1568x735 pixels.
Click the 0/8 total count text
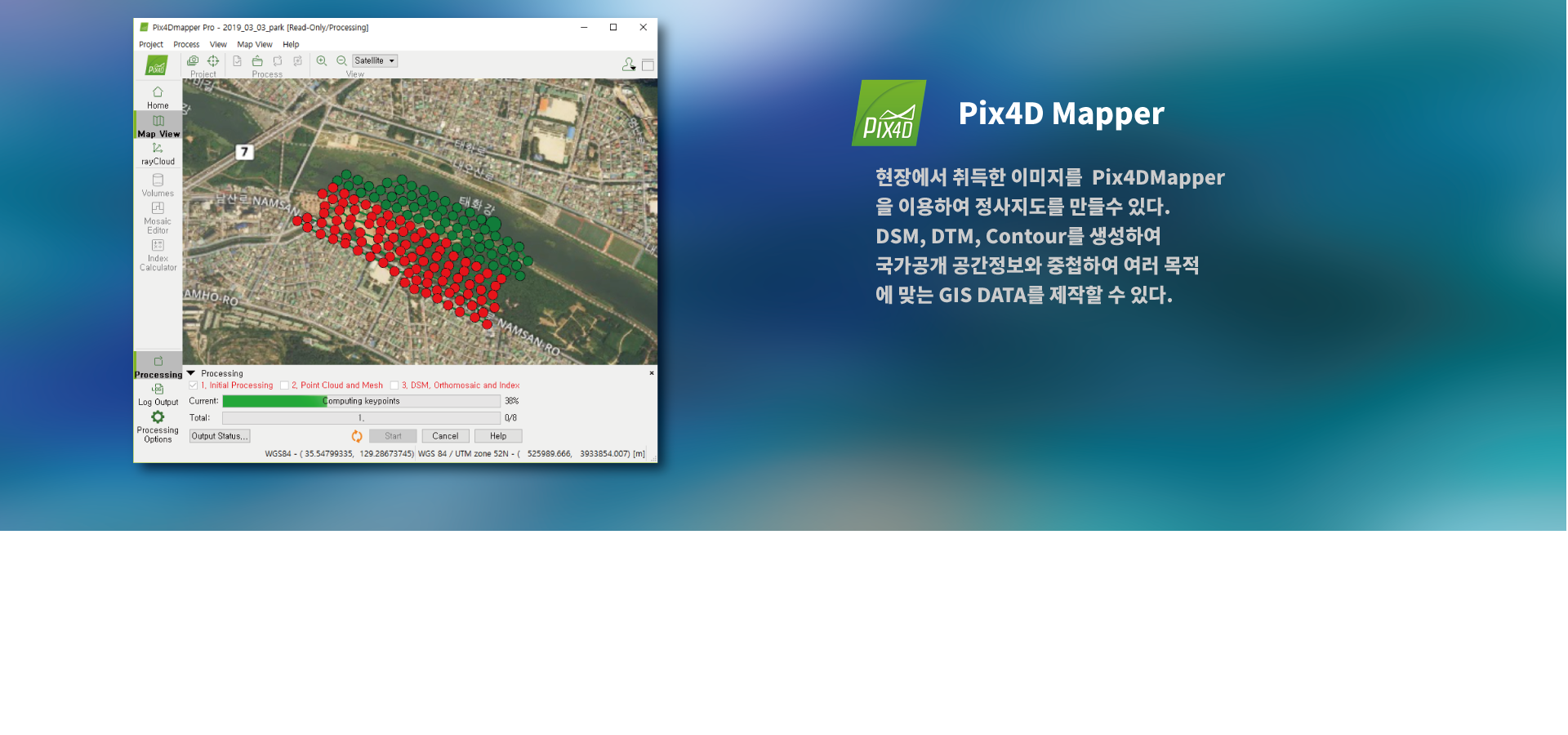[510, 417]
